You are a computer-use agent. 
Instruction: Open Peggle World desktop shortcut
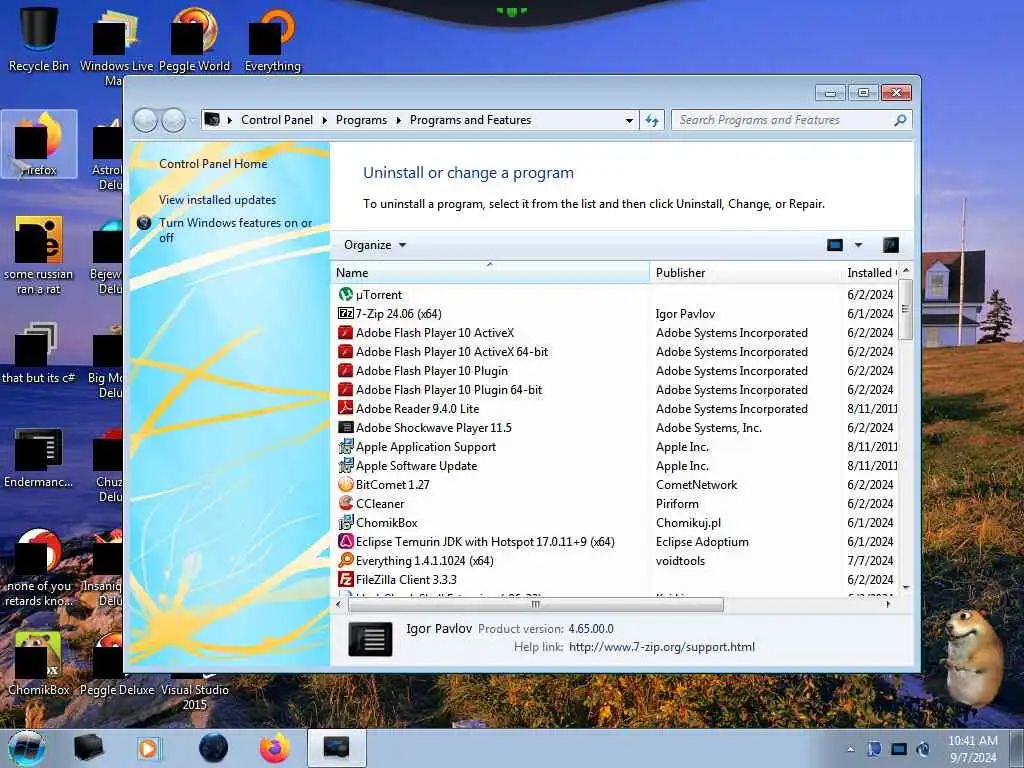(195, 39)
